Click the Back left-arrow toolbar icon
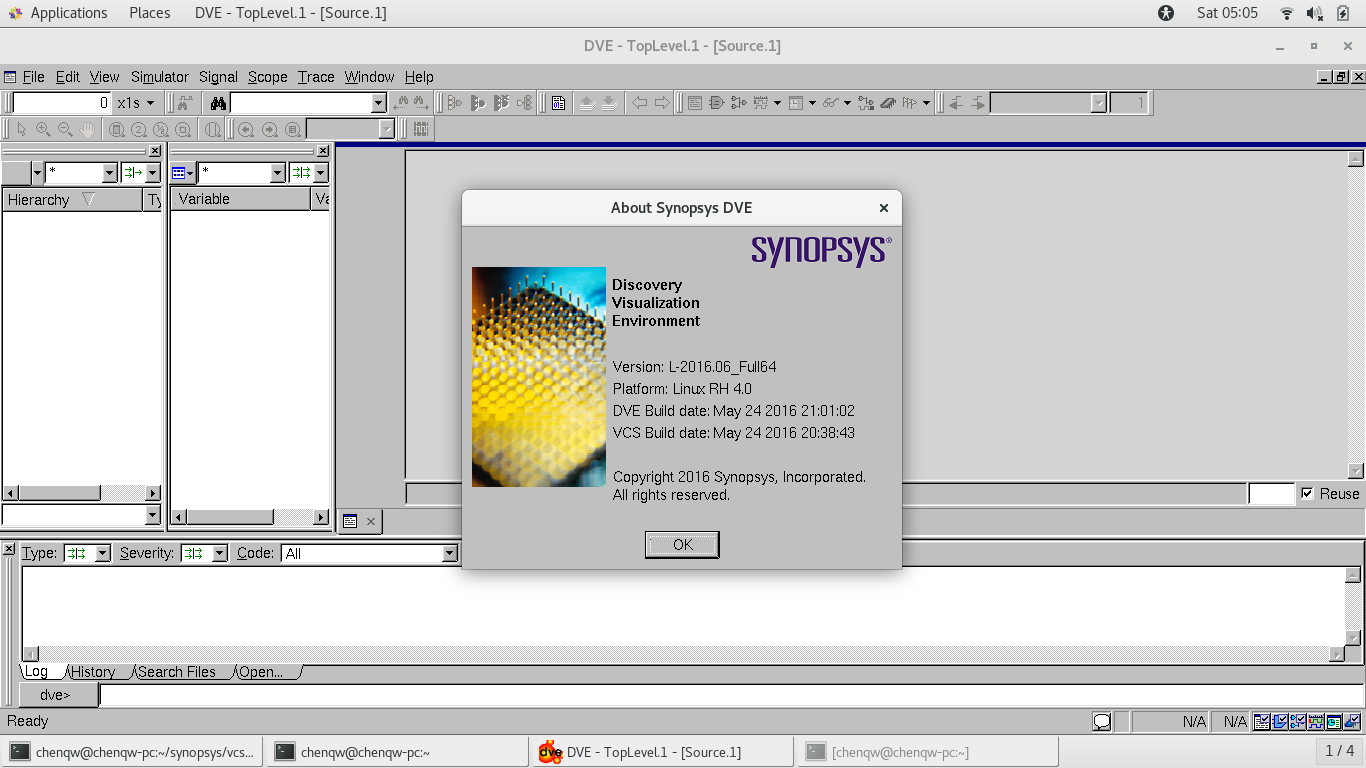This screenshot has height=768, width=1366. pos(640,103)
